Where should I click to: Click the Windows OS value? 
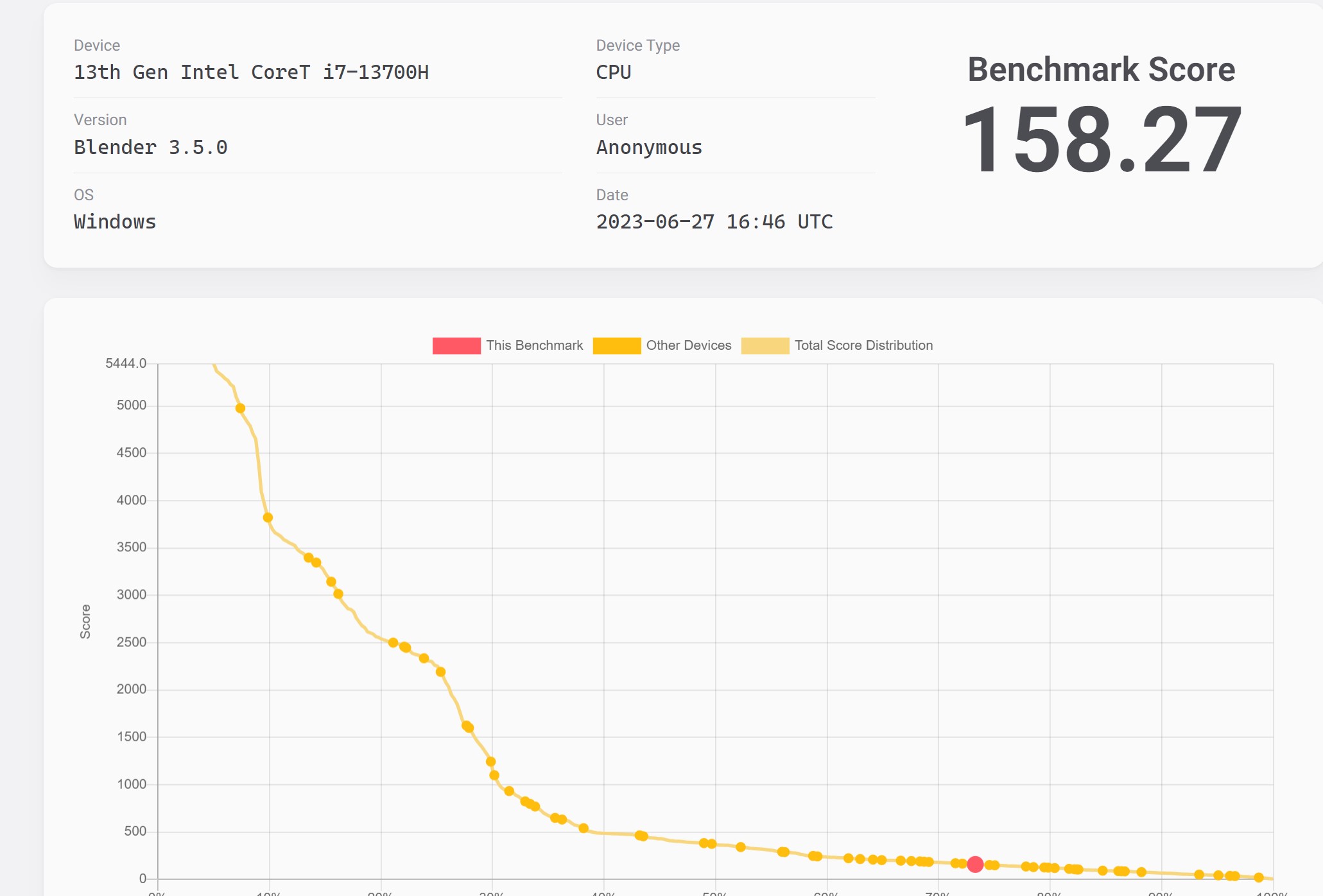coord(115,222)
